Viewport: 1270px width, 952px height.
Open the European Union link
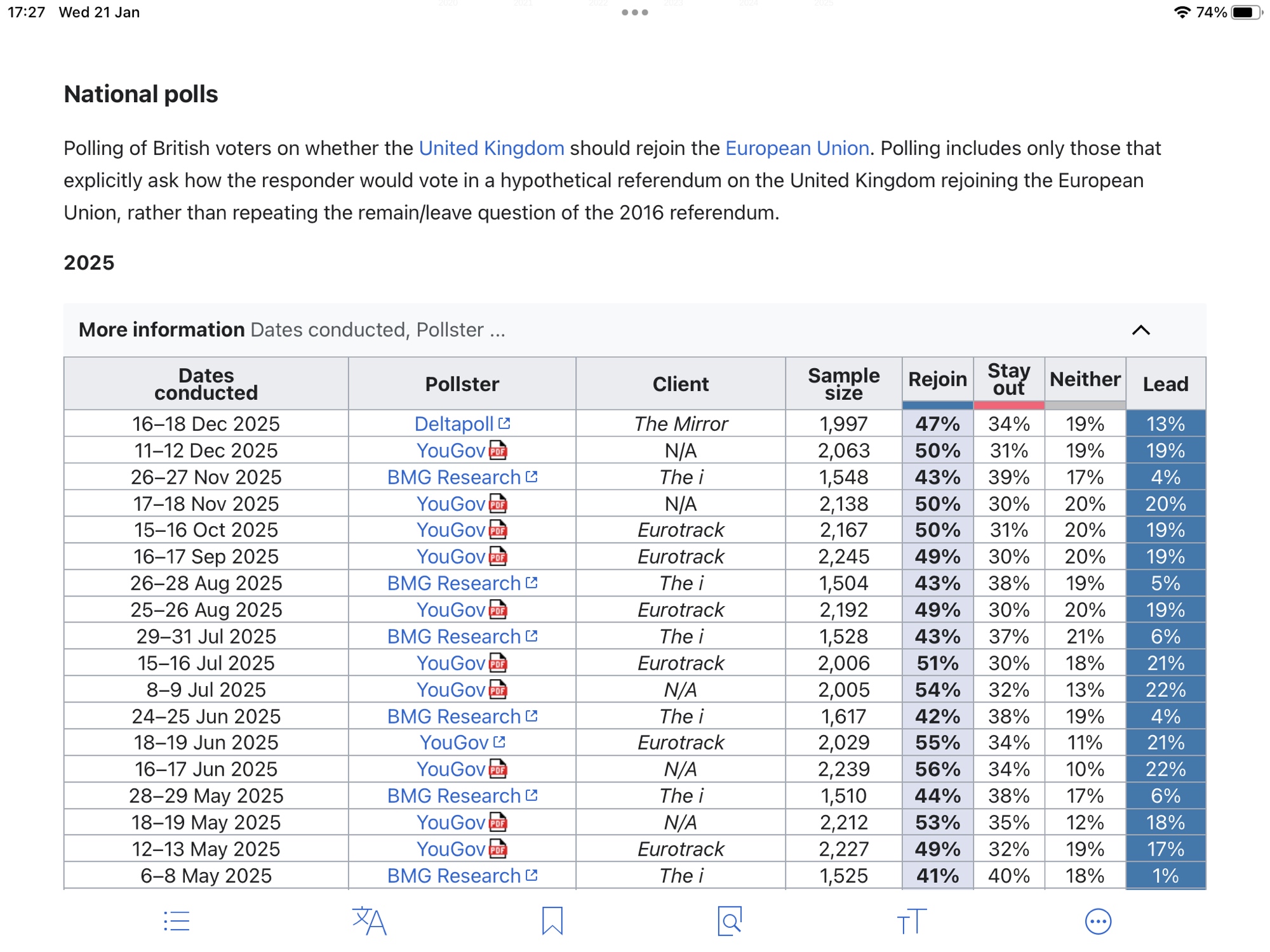point(797,148)
